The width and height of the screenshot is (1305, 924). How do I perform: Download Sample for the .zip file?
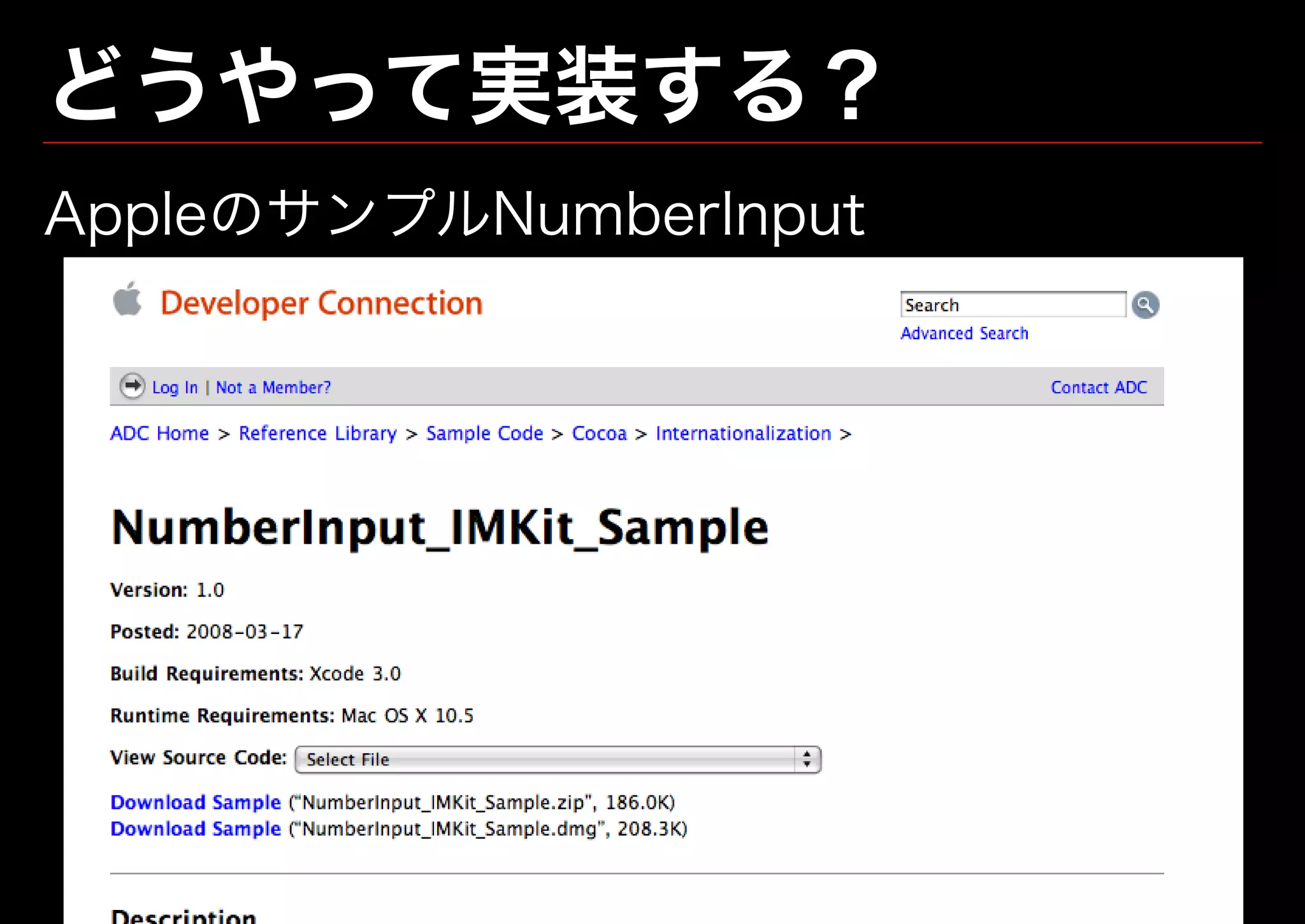pos(196,802)
